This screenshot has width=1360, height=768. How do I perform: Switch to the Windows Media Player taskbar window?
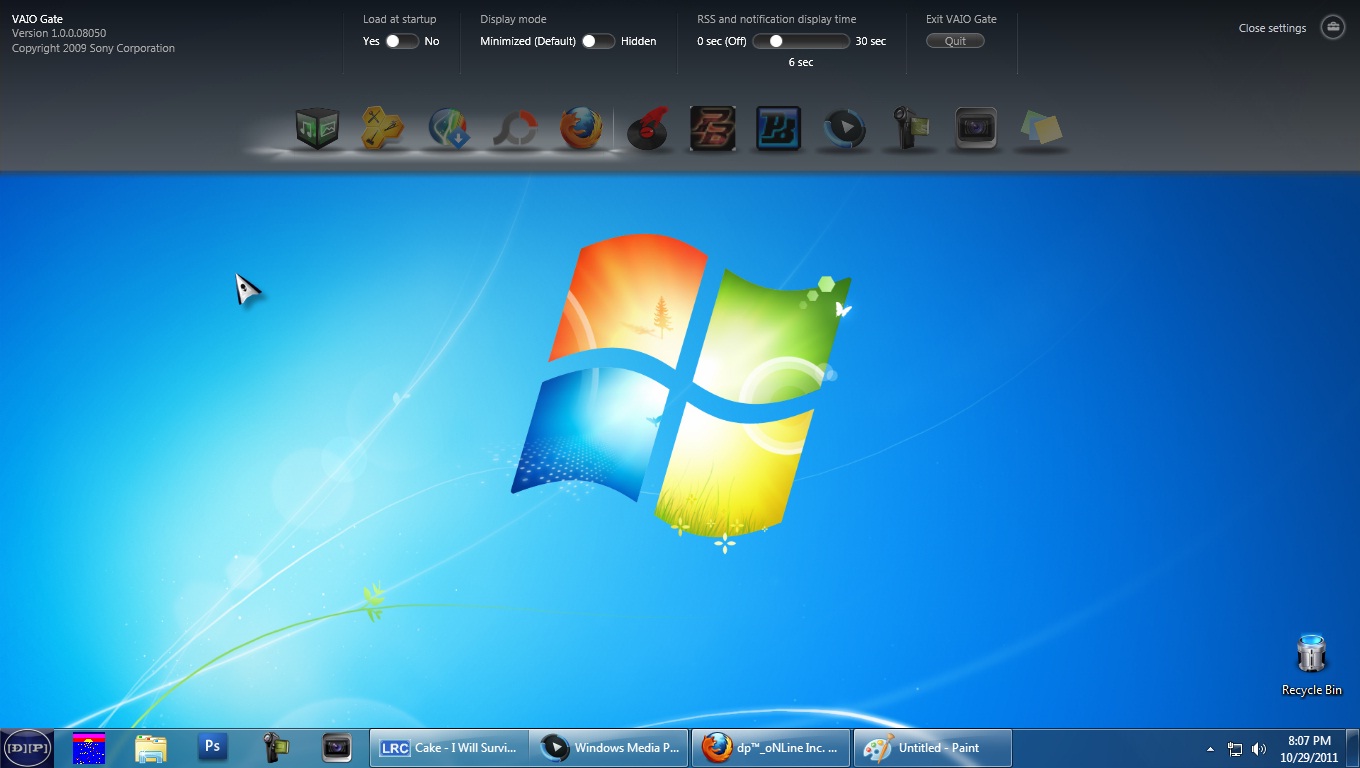coord(609,748)
